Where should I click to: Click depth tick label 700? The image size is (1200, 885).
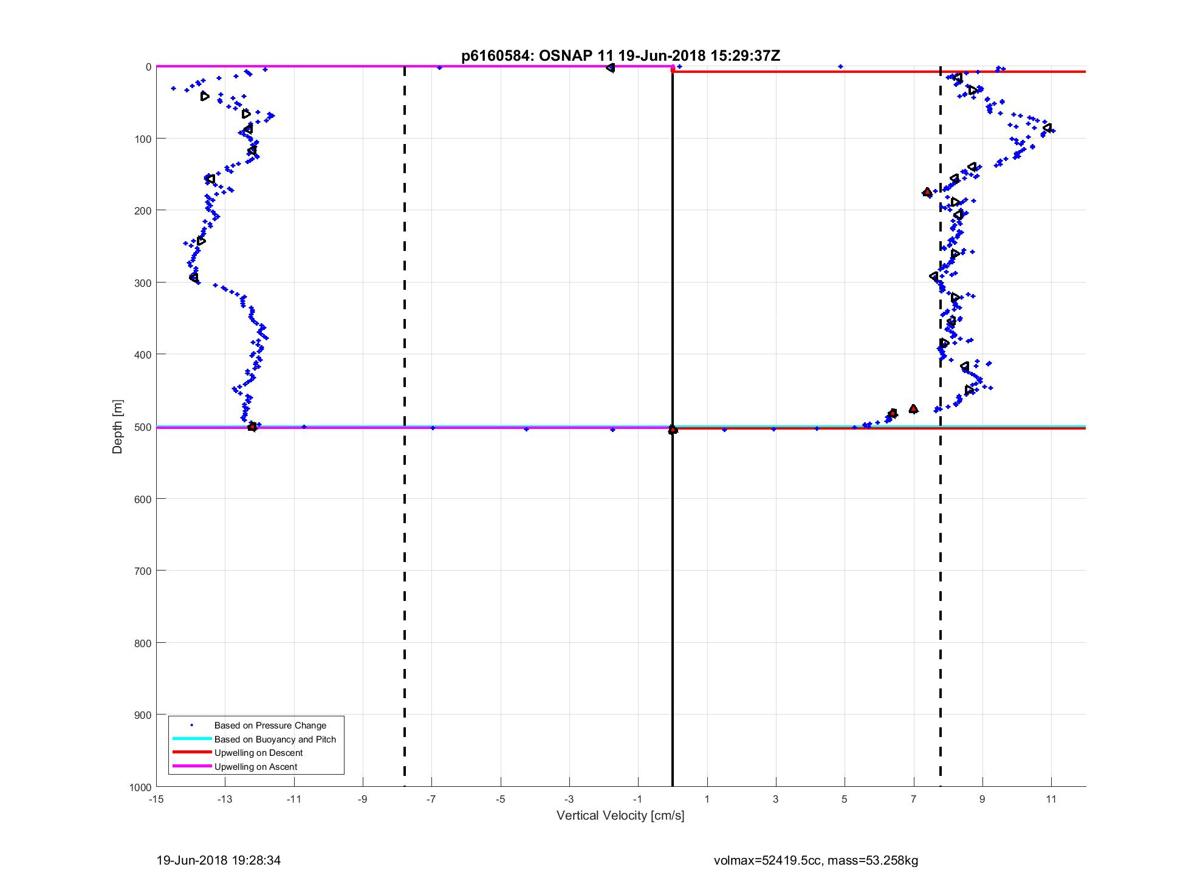141,571
